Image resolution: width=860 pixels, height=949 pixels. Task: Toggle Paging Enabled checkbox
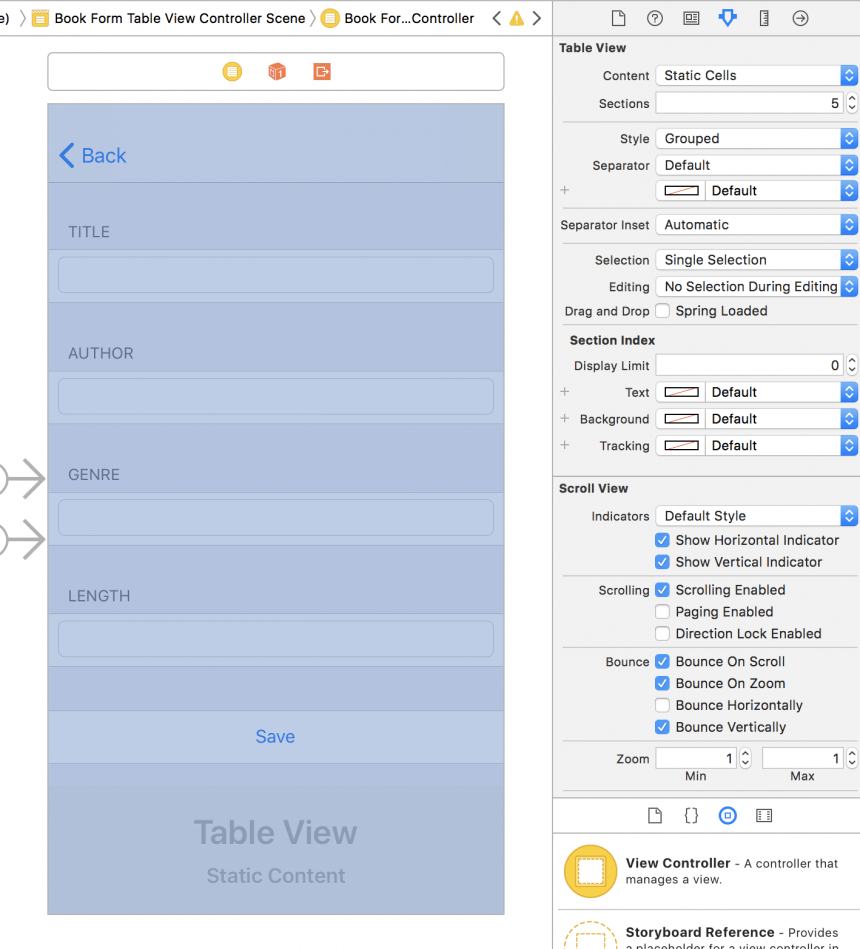tap(662, 612)
